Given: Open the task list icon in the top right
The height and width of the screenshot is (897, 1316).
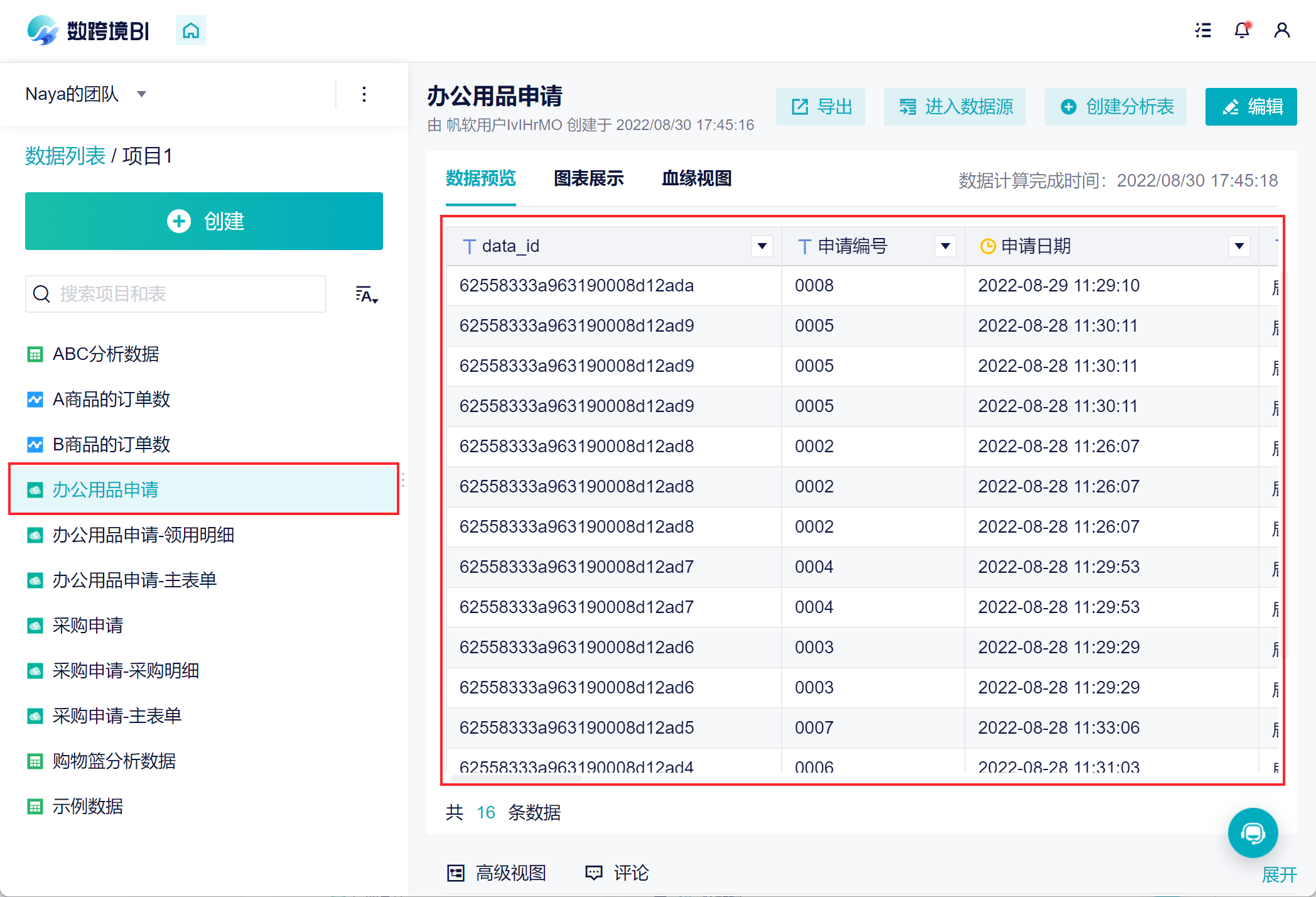Looking at the screenshot, I should coord(1203,30).
